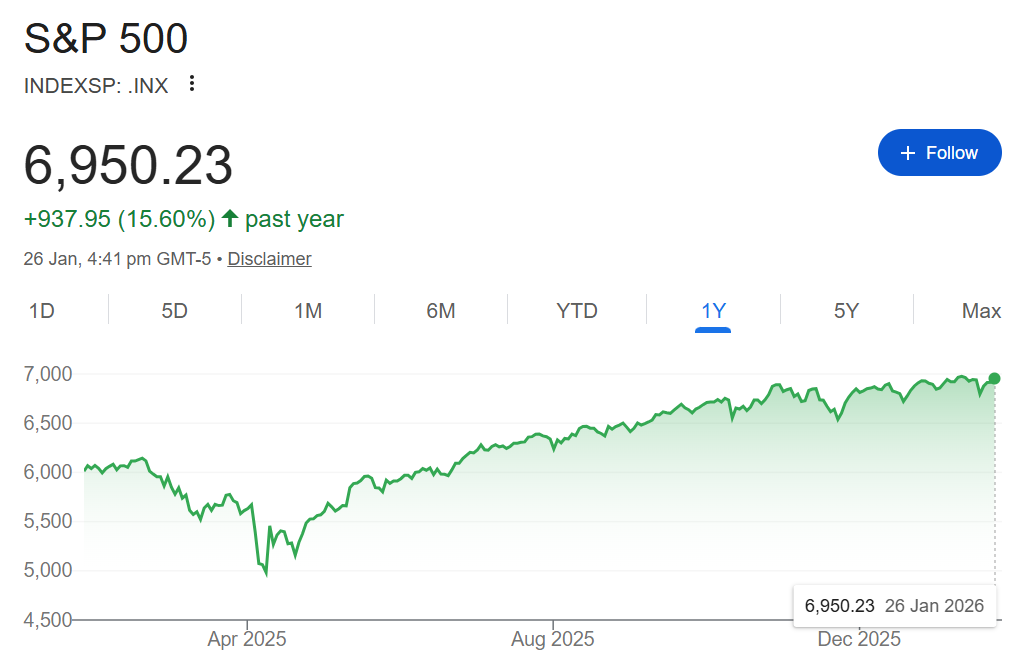The width and height of the screenshot is (1010, 670).
Task: Open the Disclaimer link
Action: [x=269, y=258]
